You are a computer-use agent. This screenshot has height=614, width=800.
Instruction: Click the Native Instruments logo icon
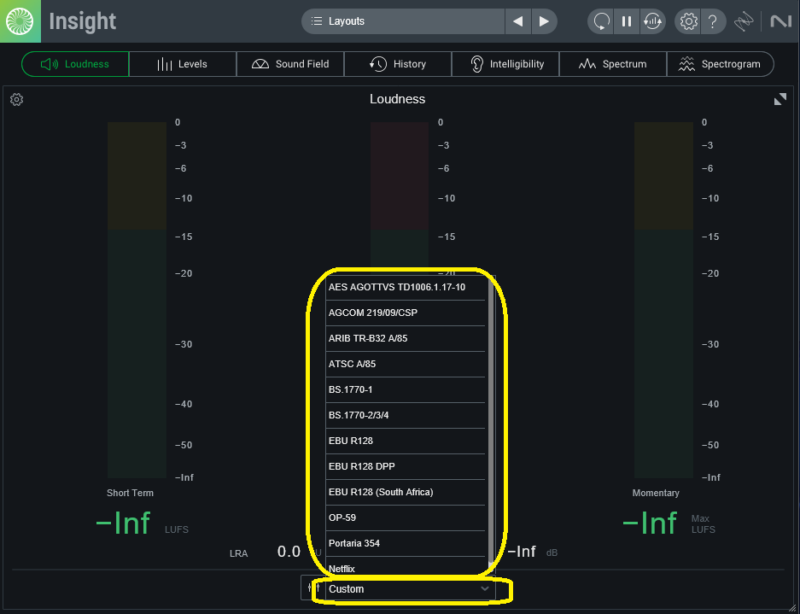click(x=777, y=21)
